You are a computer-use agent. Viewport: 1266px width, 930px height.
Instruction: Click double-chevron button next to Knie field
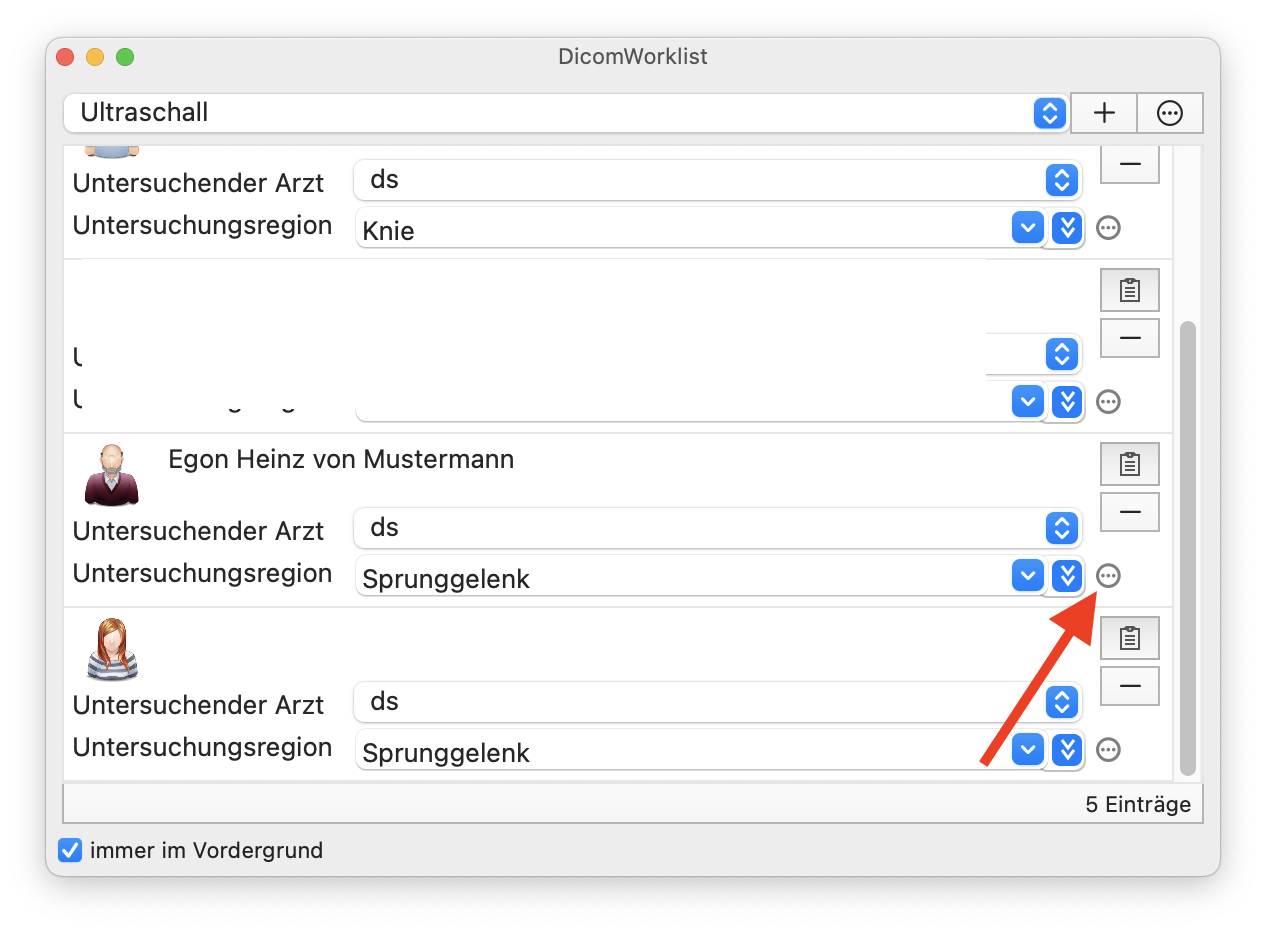1068,228
